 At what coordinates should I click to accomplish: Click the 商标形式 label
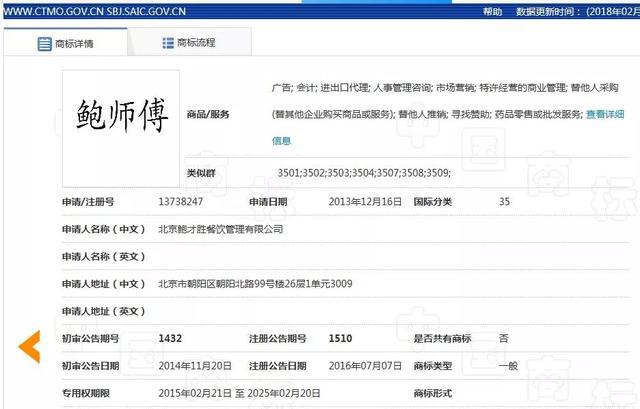click(433, 393)
